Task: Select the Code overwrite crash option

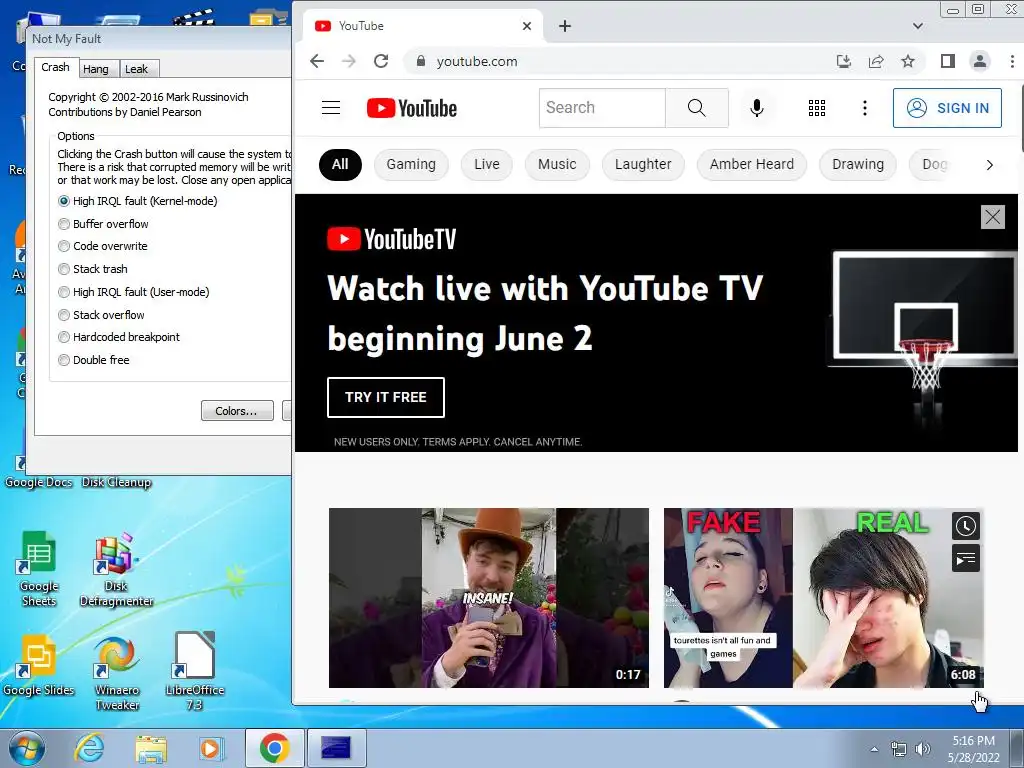Action: [103, 246]
